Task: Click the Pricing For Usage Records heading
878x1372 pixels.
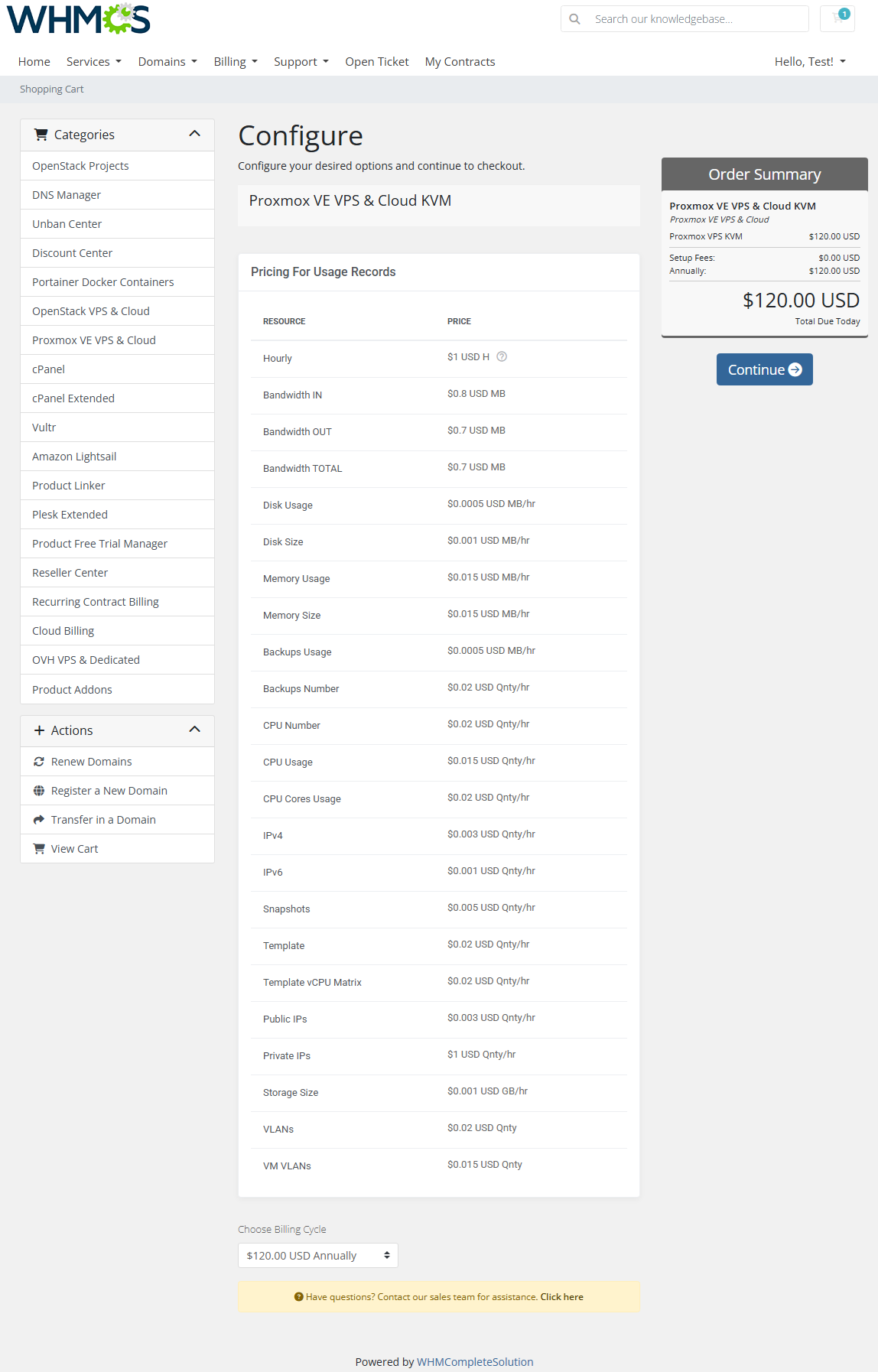Action: click(x=324, y=272)
